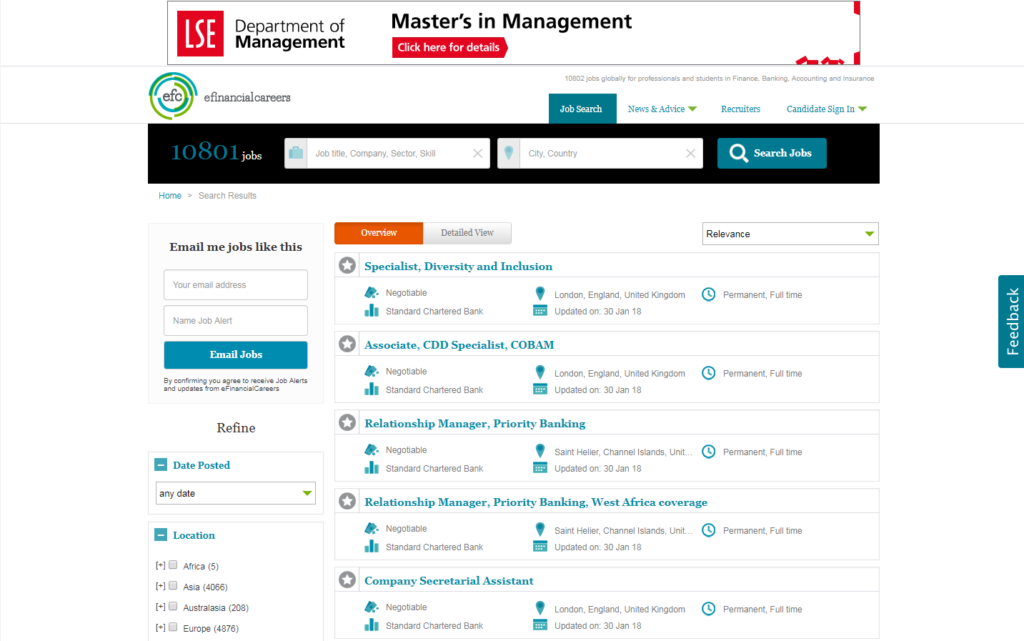Click the LSE Department of Management ad banner
The image size is (1024, 641).
pos(513,33)
